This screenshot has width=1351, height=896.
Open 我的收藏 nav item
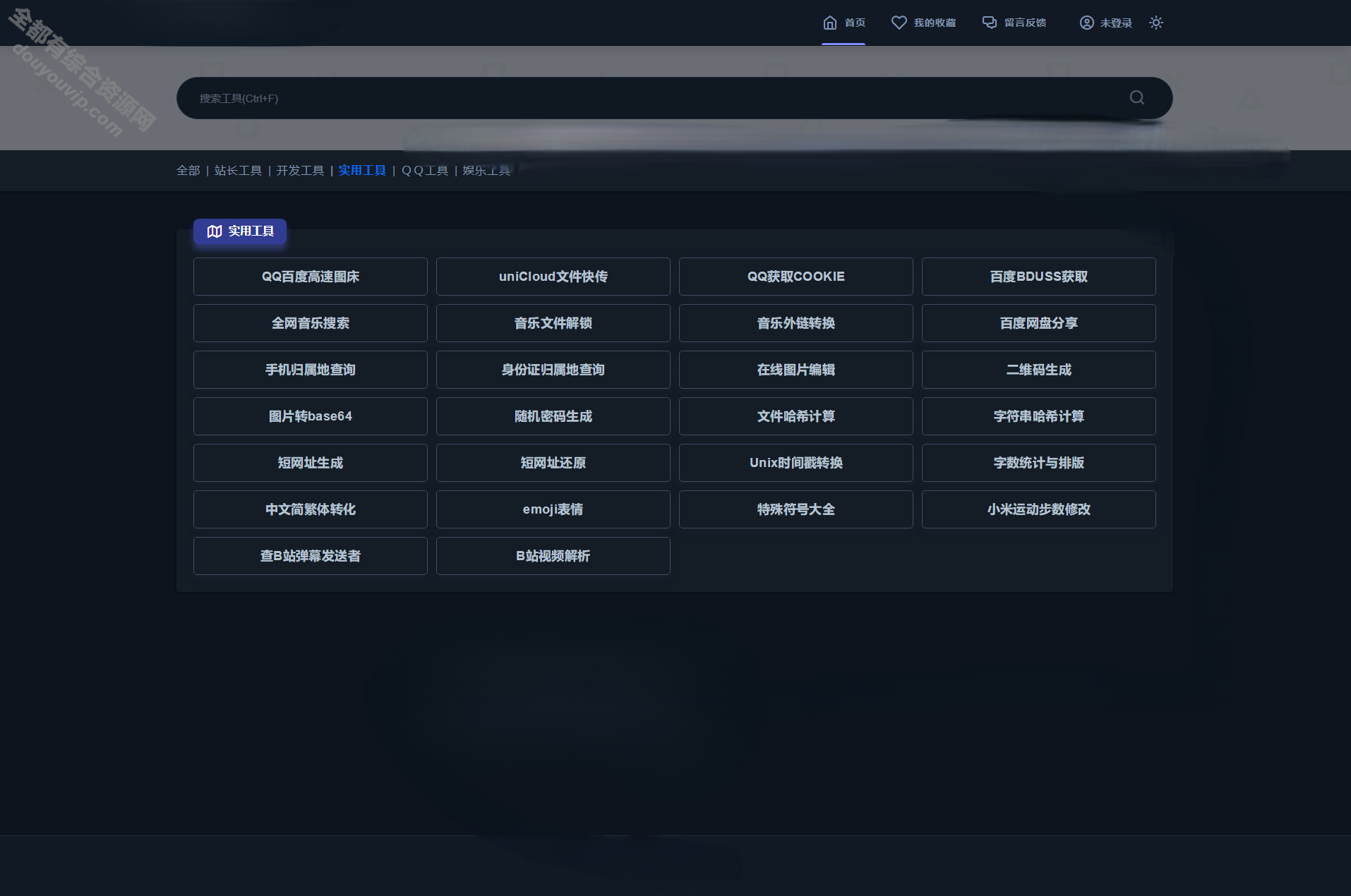coord(923,23)
